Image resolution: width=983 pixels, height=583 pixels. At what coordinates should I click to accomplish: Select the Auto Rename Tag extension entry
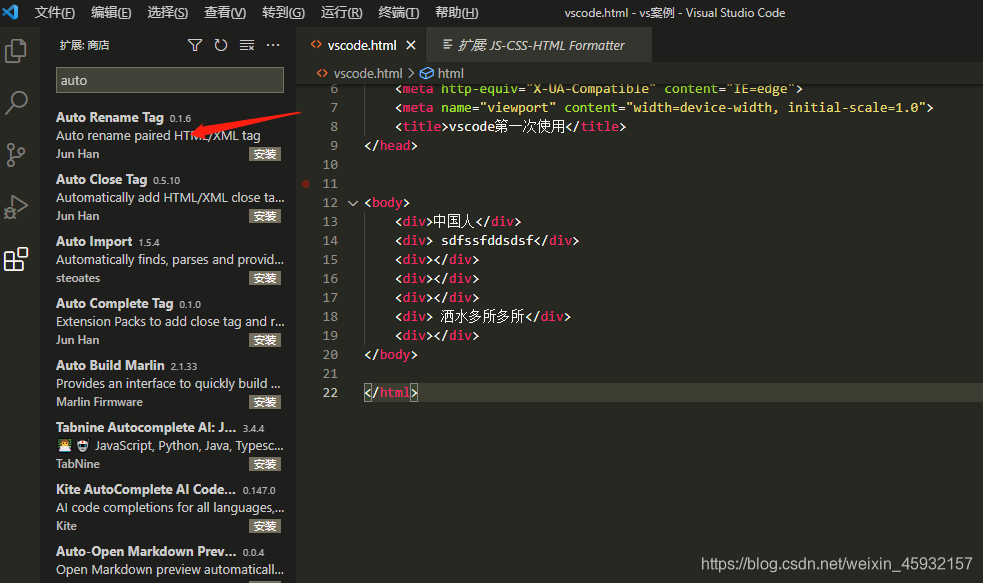(x=168, y=135)
